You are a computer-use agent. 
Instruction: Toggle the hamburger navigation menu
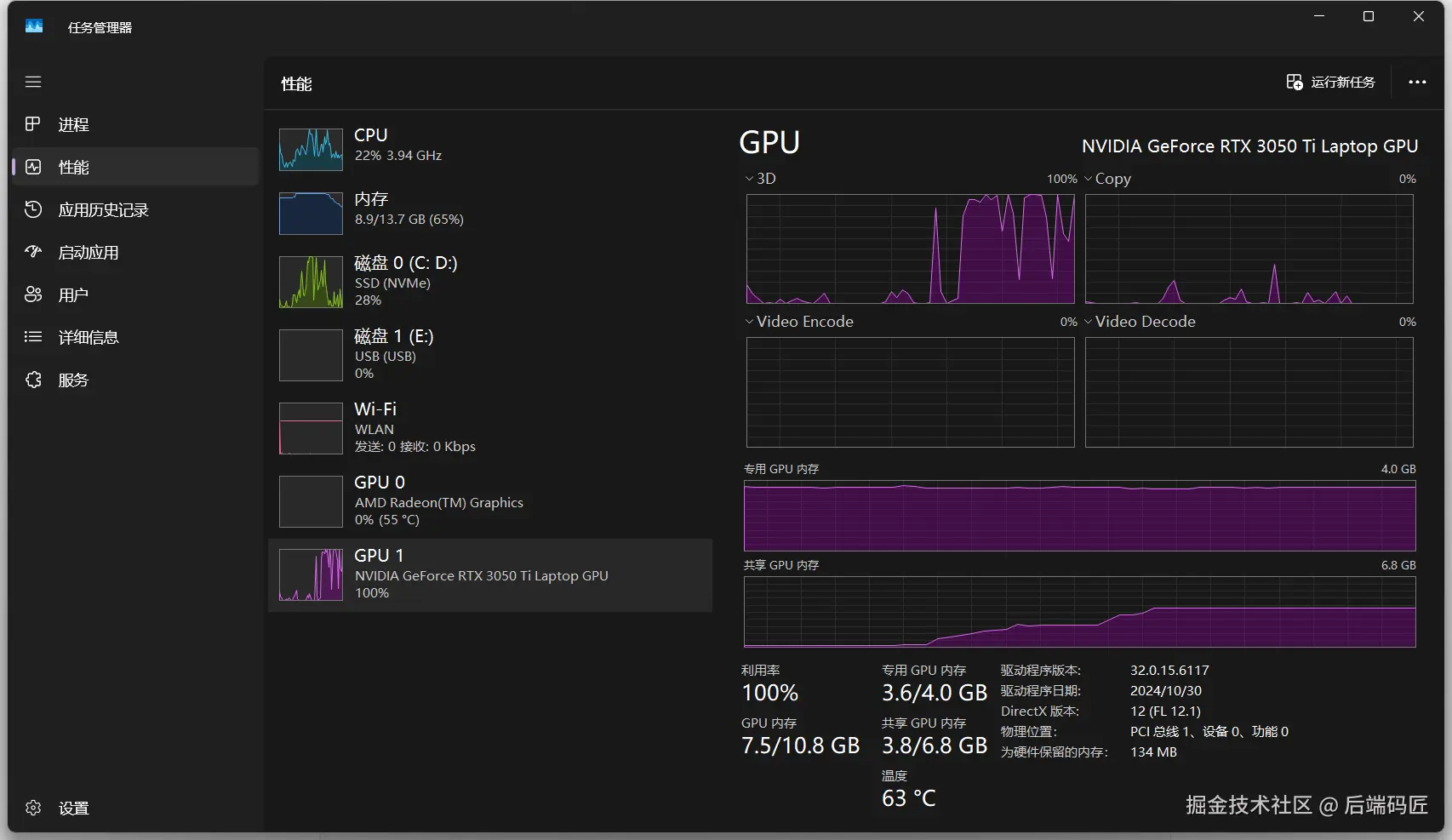coord(33,82)
